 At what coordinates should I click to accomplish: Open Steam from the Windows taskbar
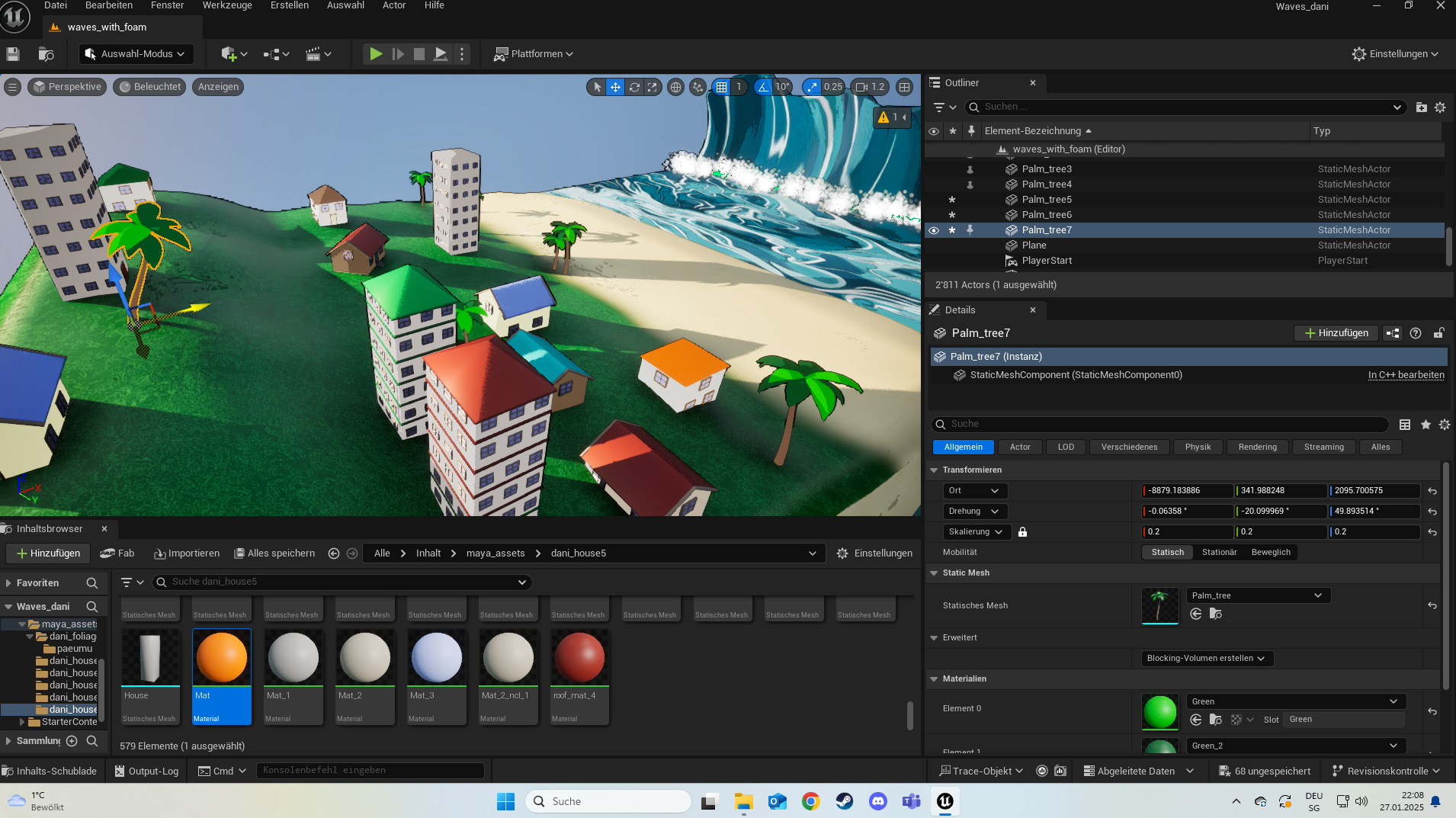(844, 801)
